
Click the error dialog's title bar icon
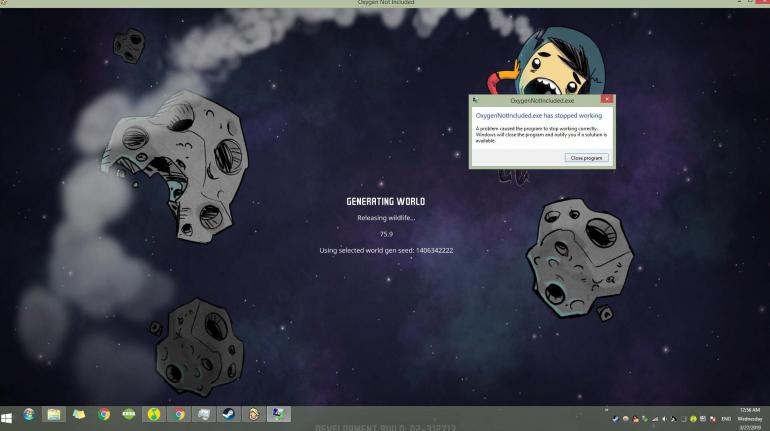[x=475, y=100]
